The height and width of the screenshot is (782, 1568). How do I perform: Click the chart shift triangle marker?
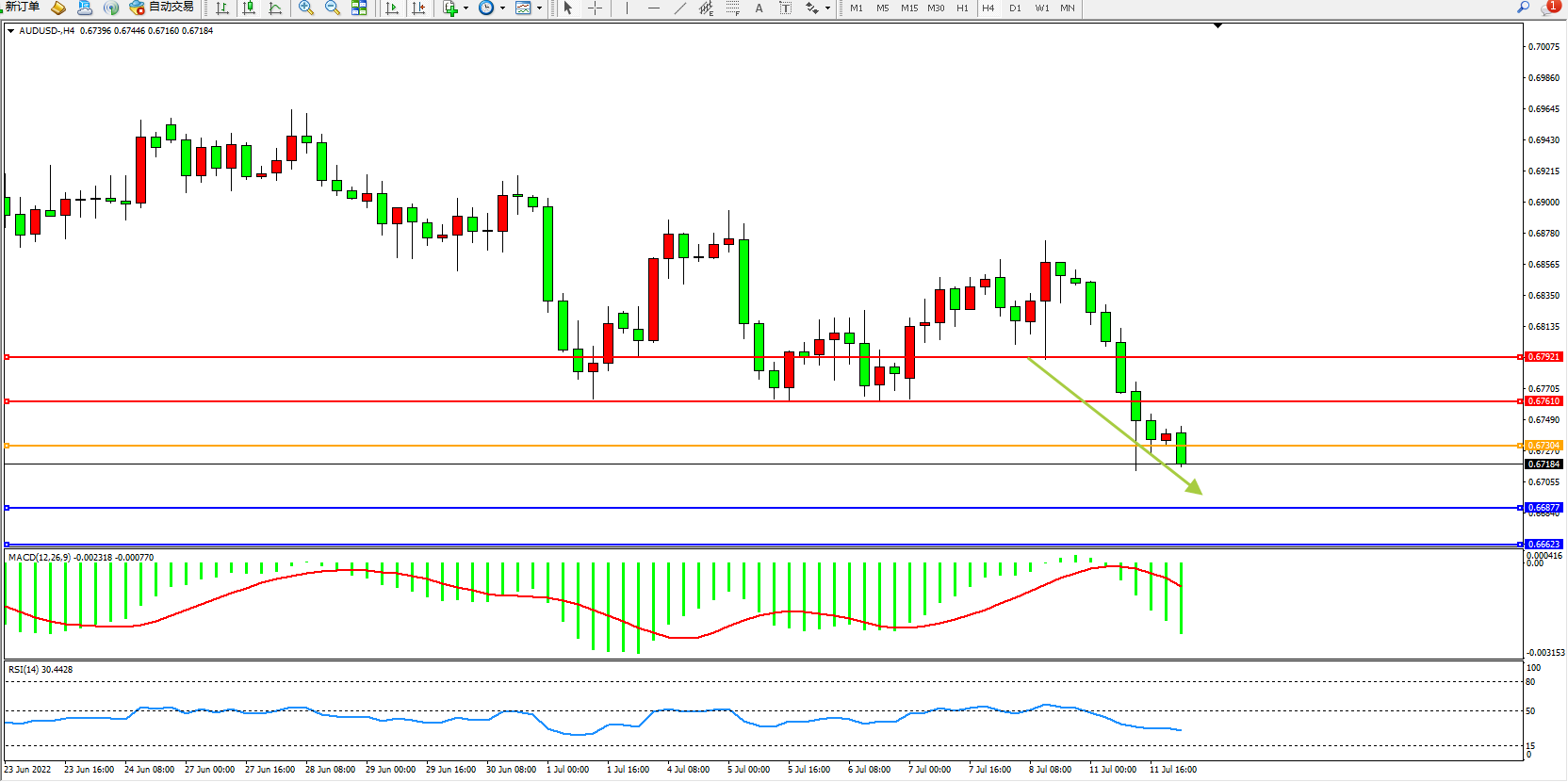[1217, 25]
